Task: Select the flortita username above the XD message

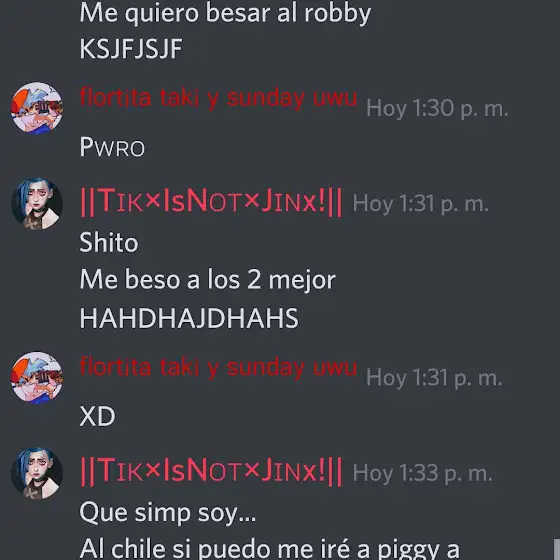Action: tap(218, 368)
